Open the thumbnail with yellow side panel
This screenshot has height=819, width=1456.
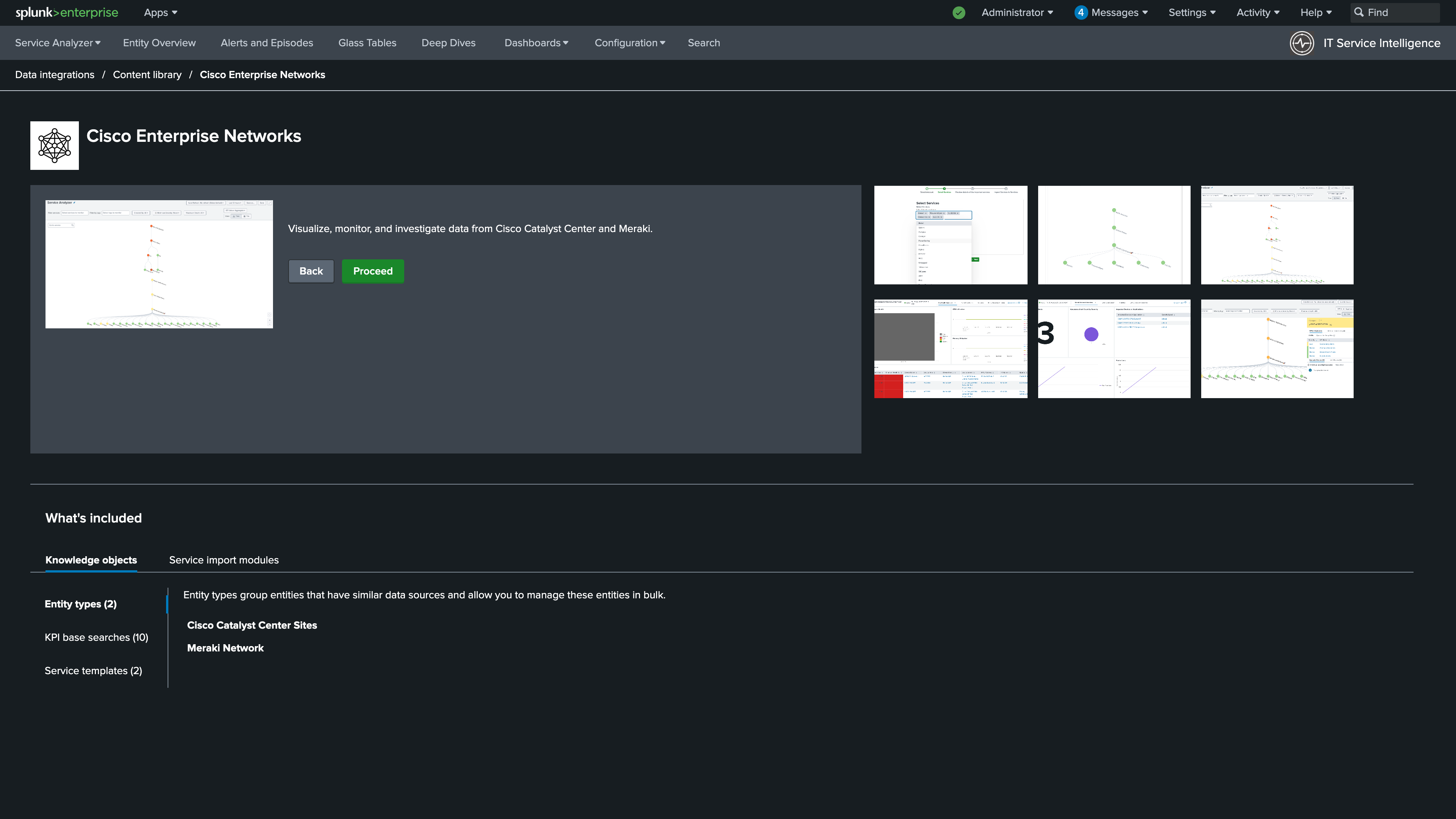click(x=1277, y=349)
